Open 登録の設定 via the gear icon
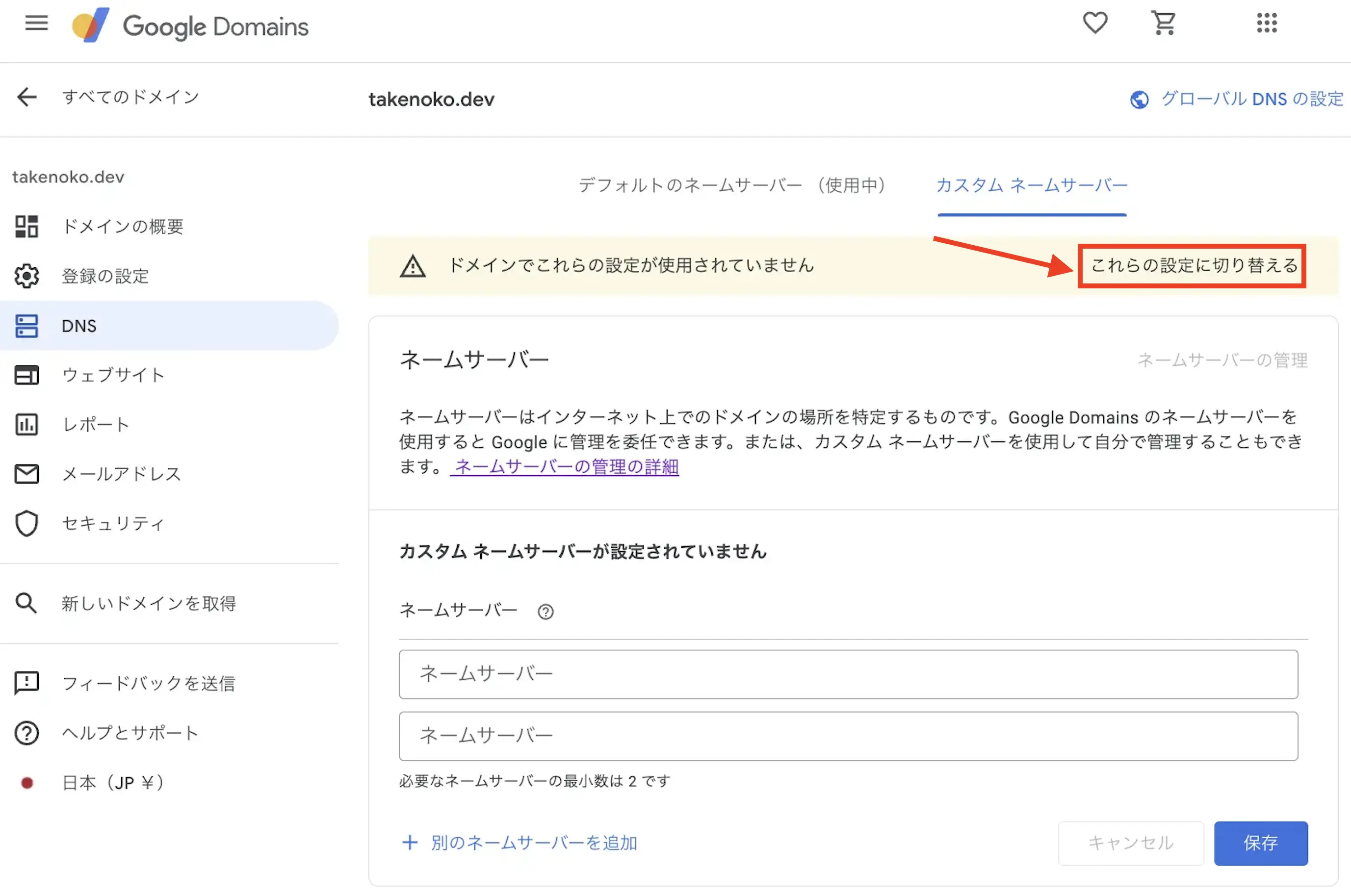Image resolution: width=1351 pixels, height=896 pixels. (105, 276)
